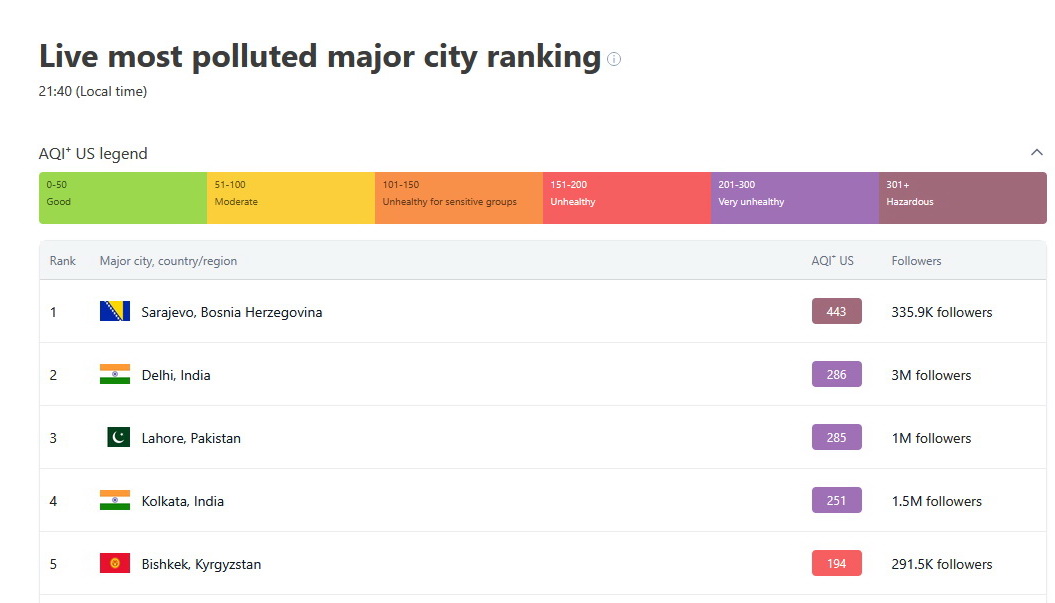This screenshot has width=1055, height=603.
Task: Click the India flag next to Delhi
Action: click(115, 375)
